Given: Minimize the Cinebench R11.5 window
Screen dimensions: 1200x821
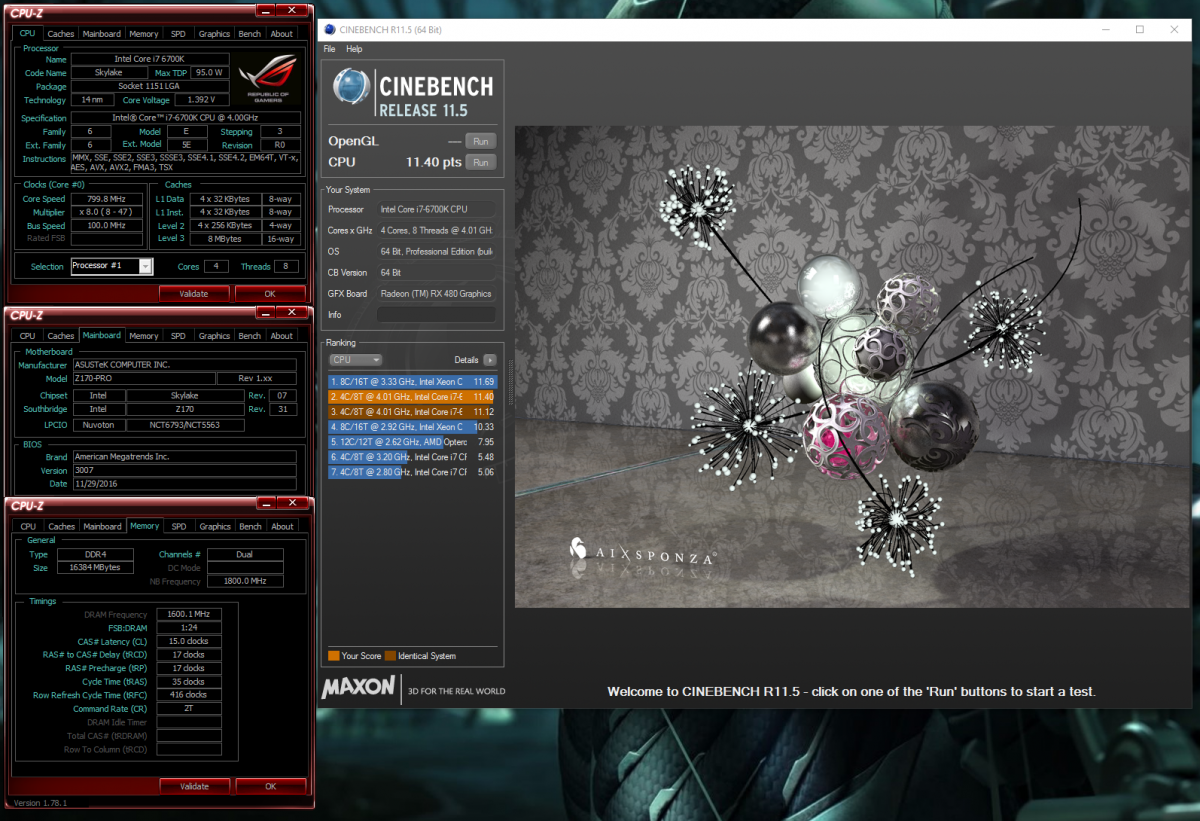Looking at the screenshot, I should tap(1105, 29).
